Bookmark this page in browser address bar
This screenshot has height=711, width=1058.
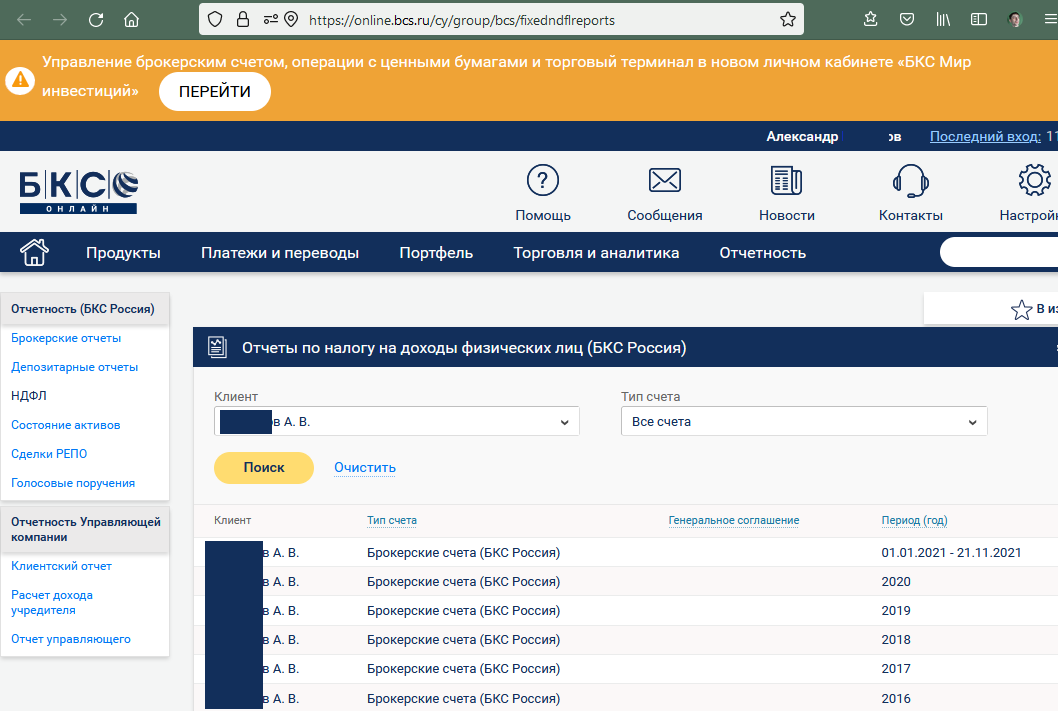point(788,19)
